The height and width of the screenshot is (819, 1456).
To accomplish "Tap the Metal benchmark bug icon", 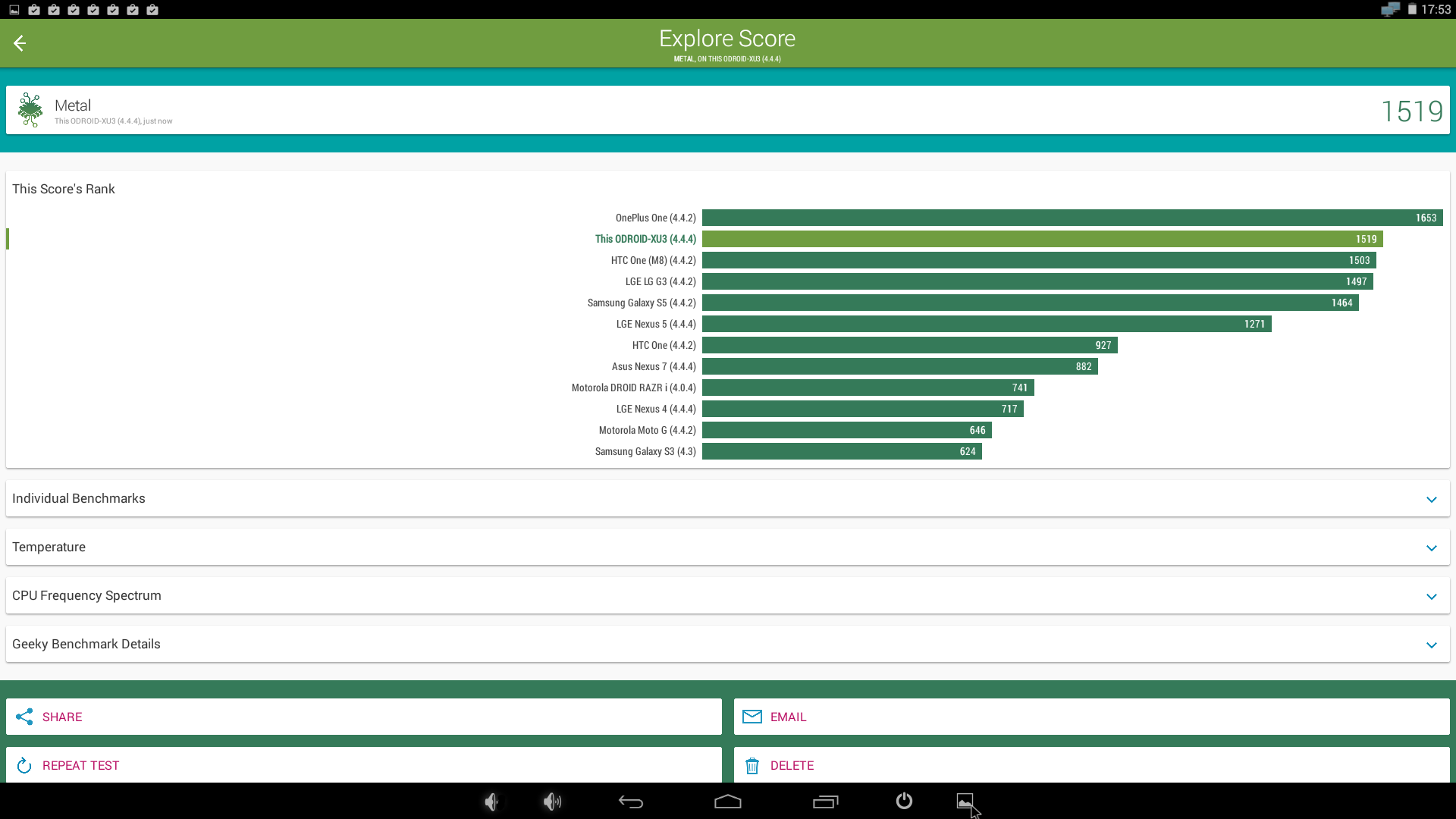I will click(30, 110).
